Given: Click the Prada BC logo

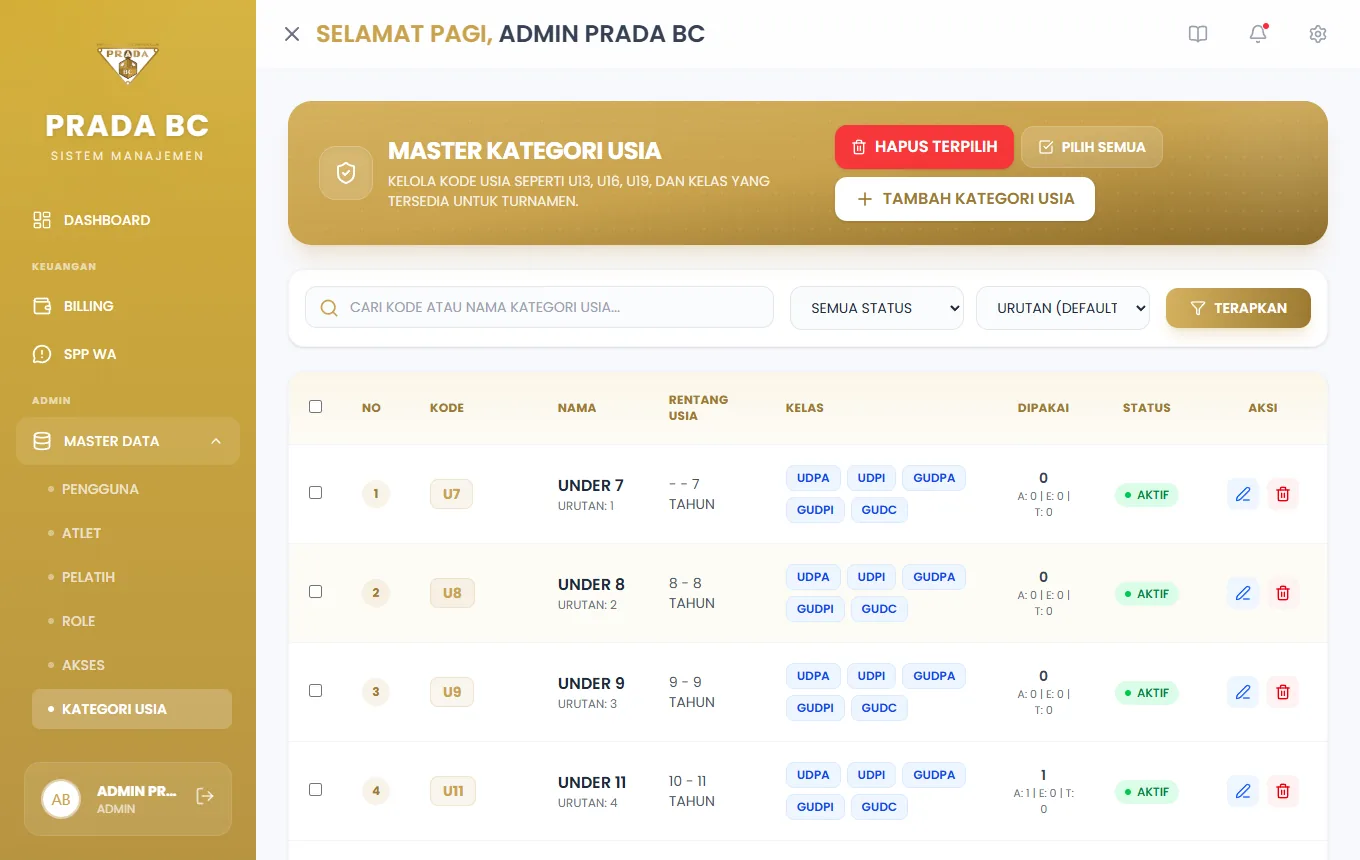Looking at the screenshot, I should point(128,66).
